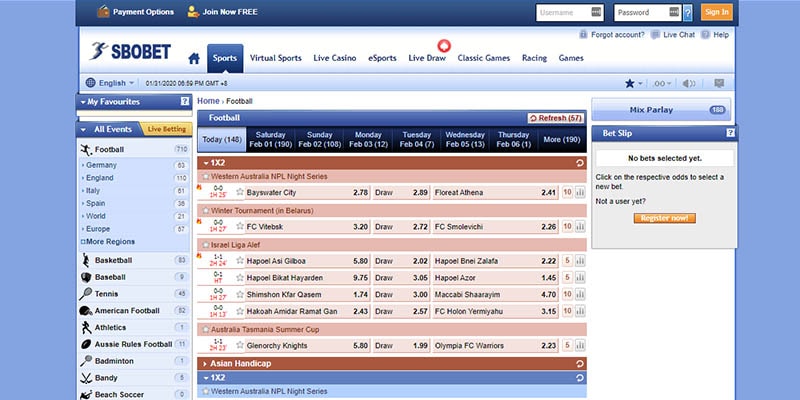Viewport: 800px width, 400px height.
Task: Favourite the Hakoah Amidar Ramat Gan star
Action: (x=240, y=311)
